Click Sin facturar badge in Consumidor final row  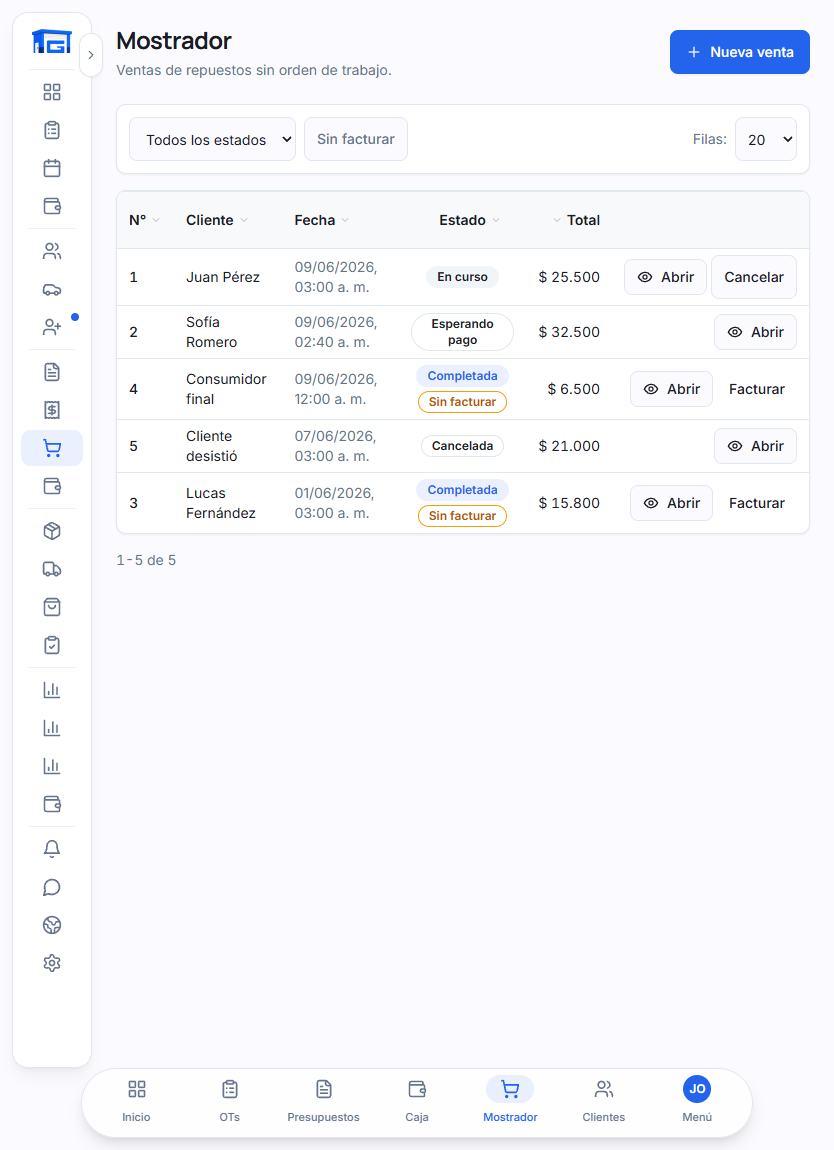[x=462, y=402]
